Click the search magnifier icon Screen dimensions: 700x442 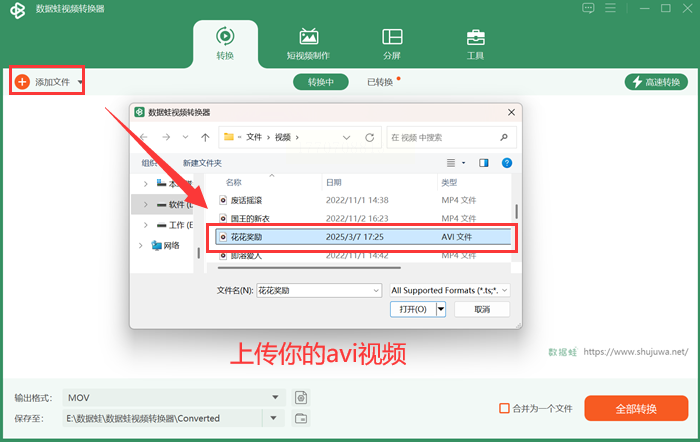pos(504,137)
